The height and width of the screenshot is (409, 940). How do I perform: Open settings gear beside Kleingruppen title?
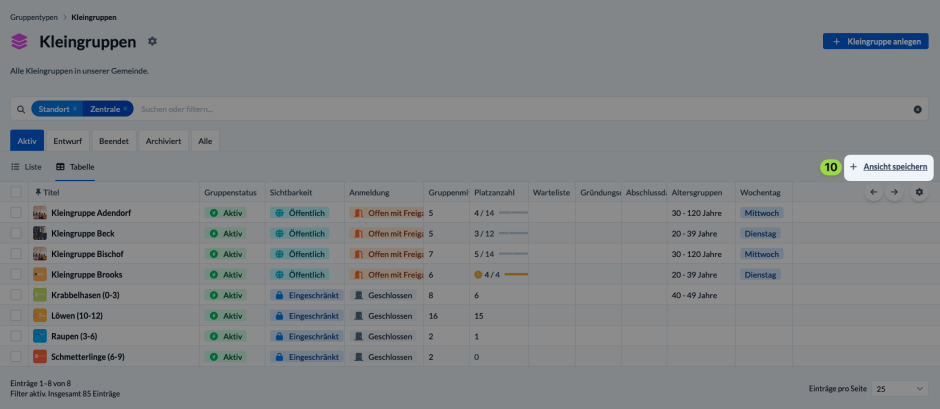[x=152, y=41]
